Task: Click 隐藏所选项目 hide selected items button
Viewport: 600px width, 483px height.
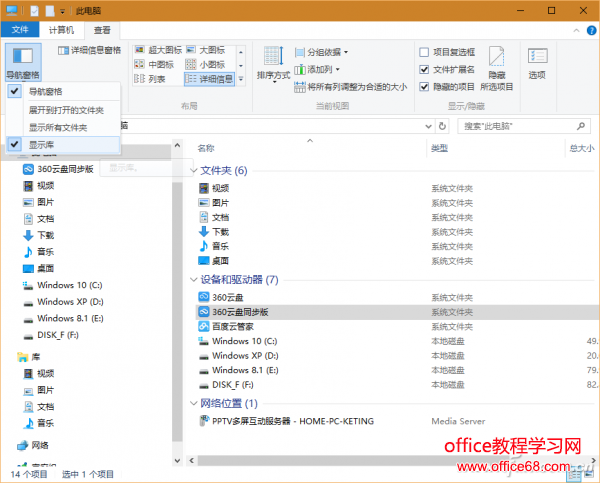Action: click(x=496, y=69)
